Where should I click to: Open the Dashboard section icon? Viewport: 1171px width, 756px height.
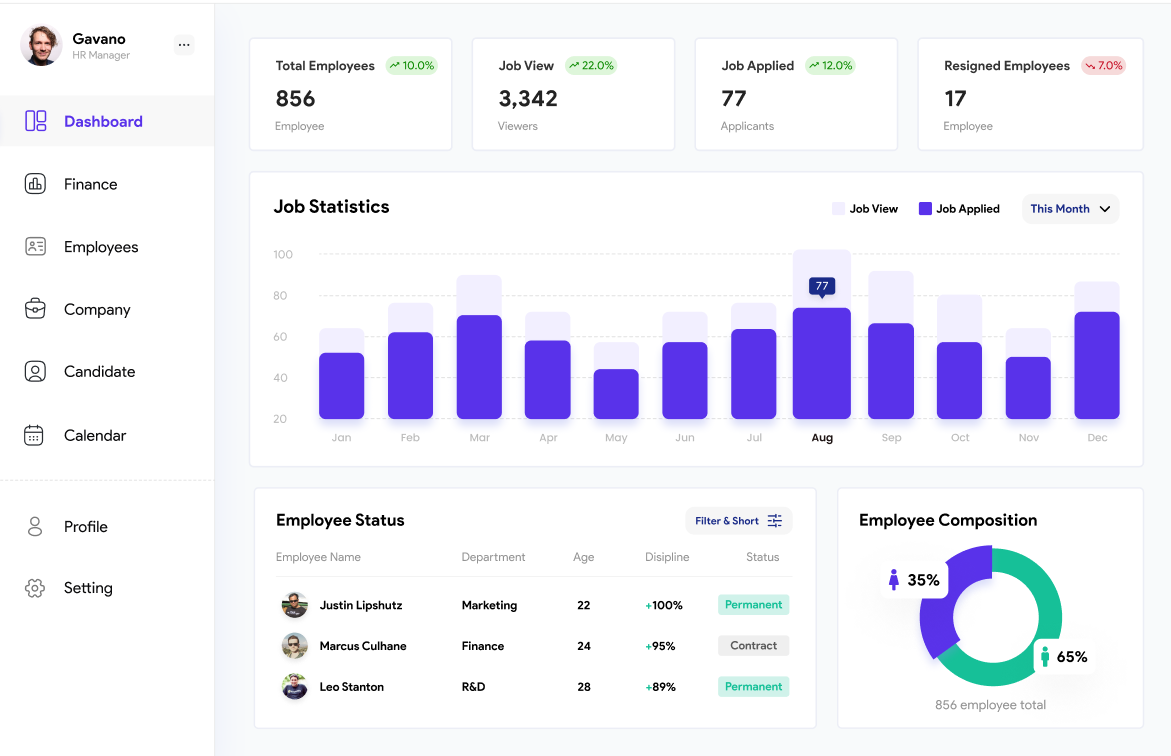coord(35,120)
